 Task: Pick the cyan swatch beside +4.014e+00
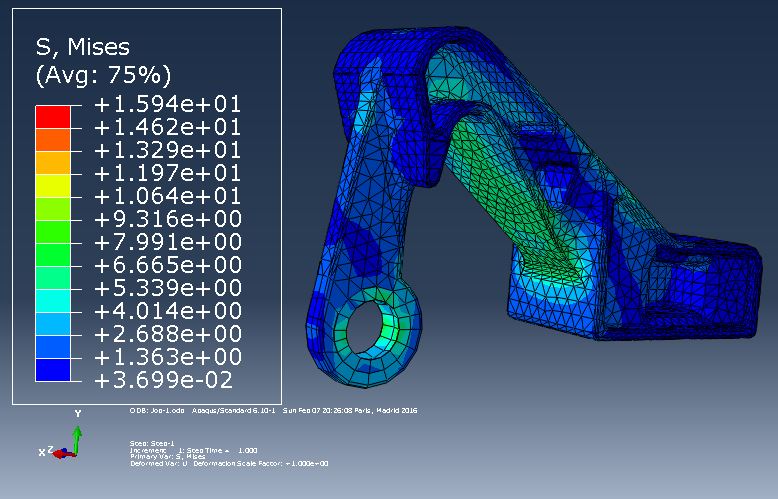53,301
